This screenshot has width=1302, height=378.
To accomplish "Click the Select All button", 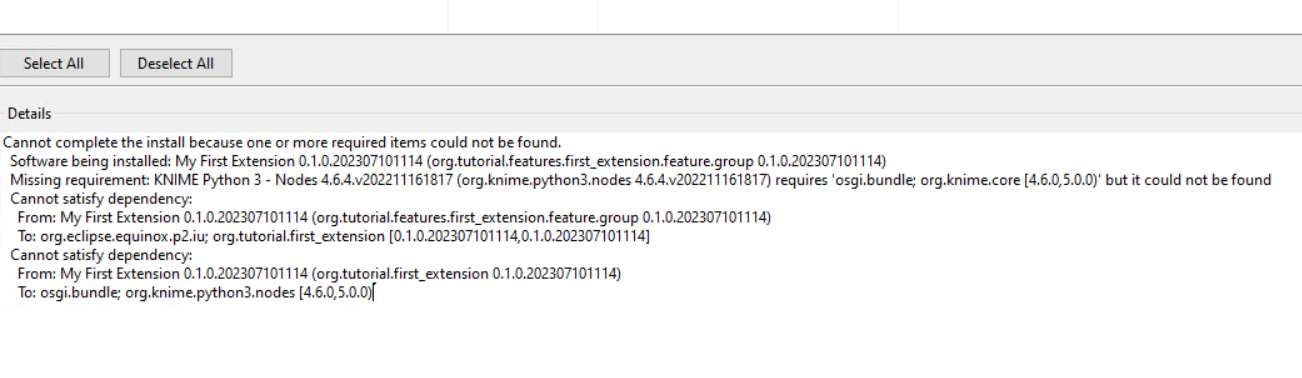I will click(x=54, y=63).
